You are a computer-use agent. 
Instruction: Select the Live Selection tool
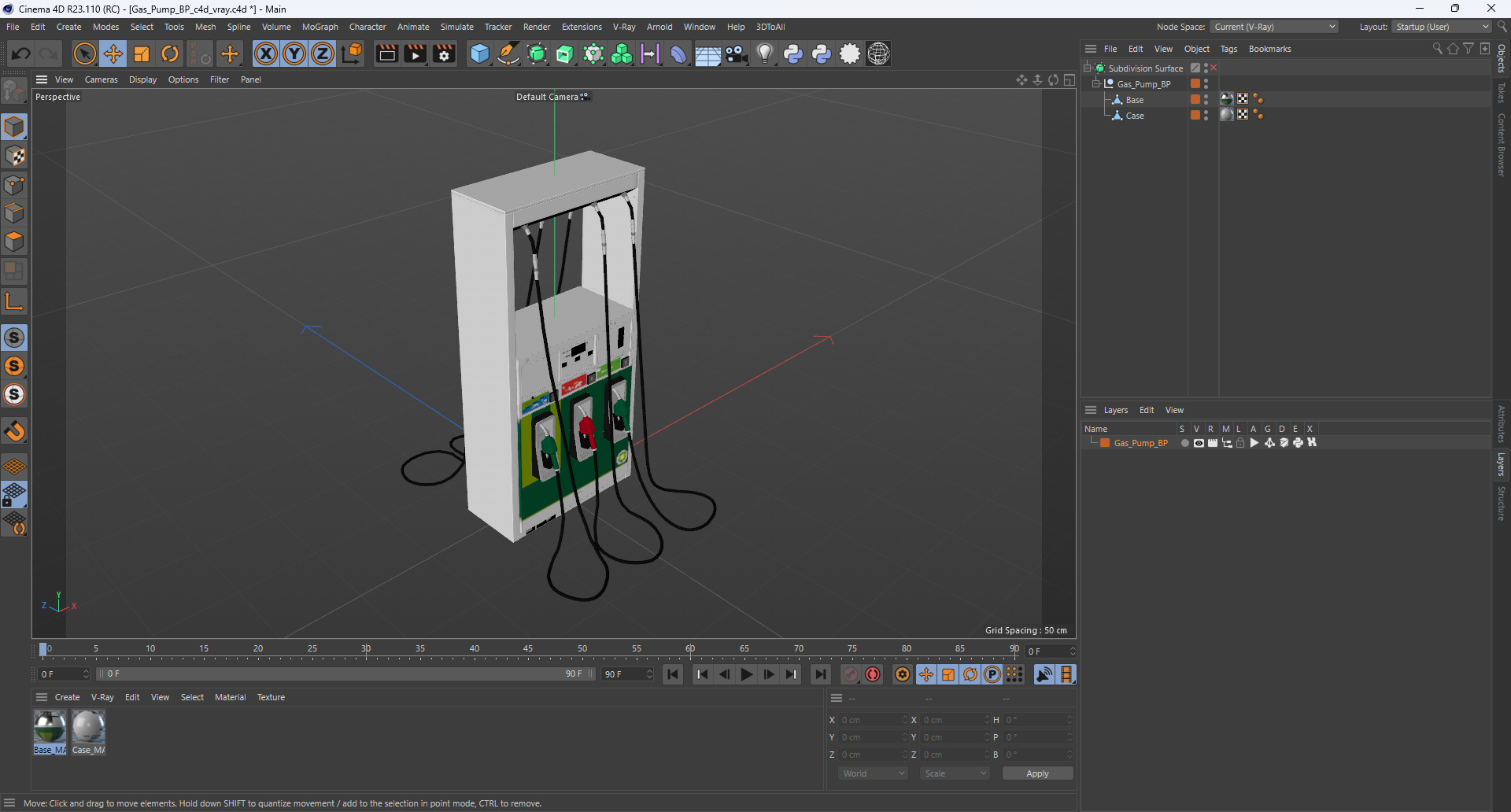pyautogui.click(x=84, y=54)
